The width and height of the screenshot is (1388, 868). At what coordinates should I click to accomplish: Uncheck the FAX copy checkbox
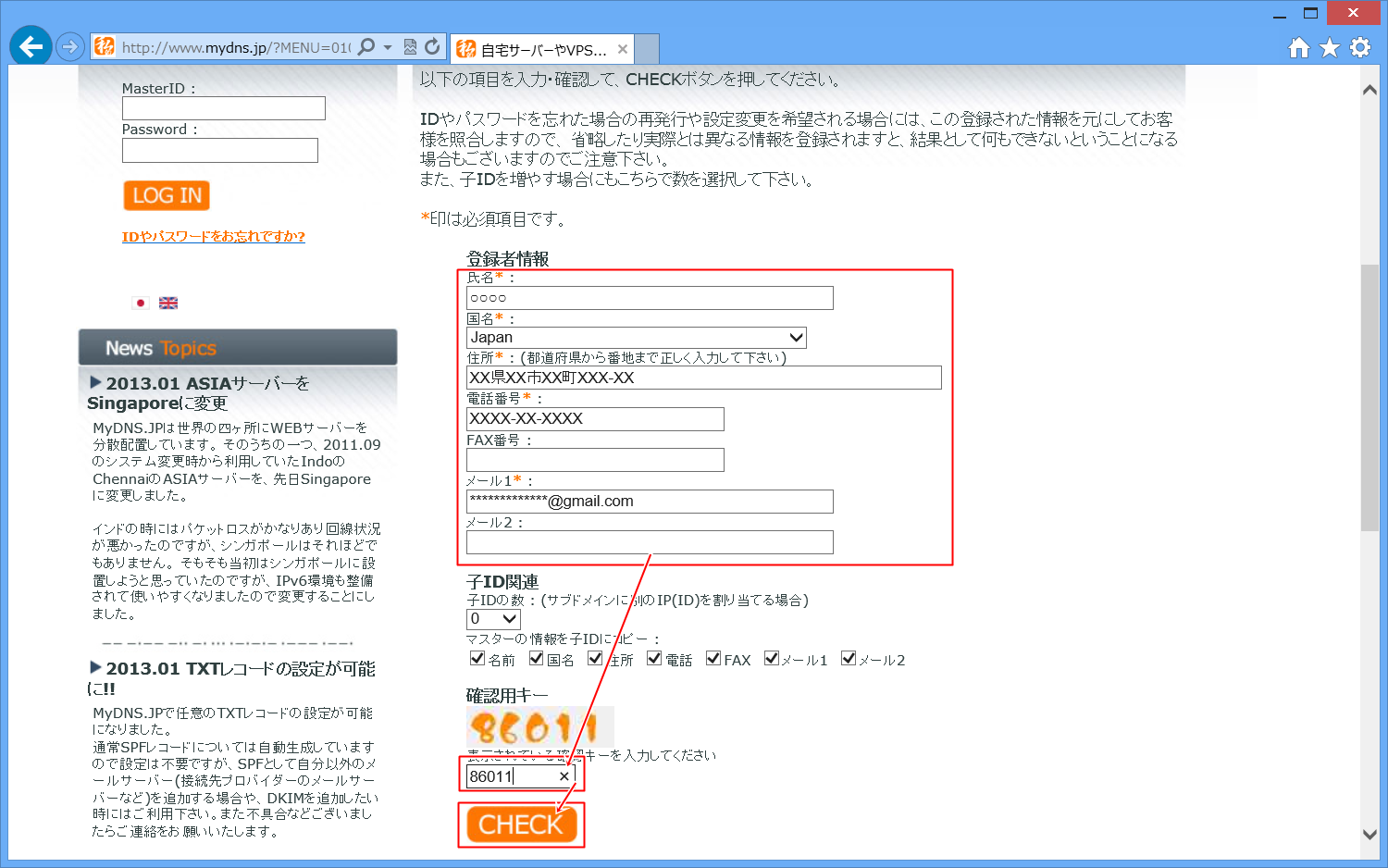pos(713,658)
